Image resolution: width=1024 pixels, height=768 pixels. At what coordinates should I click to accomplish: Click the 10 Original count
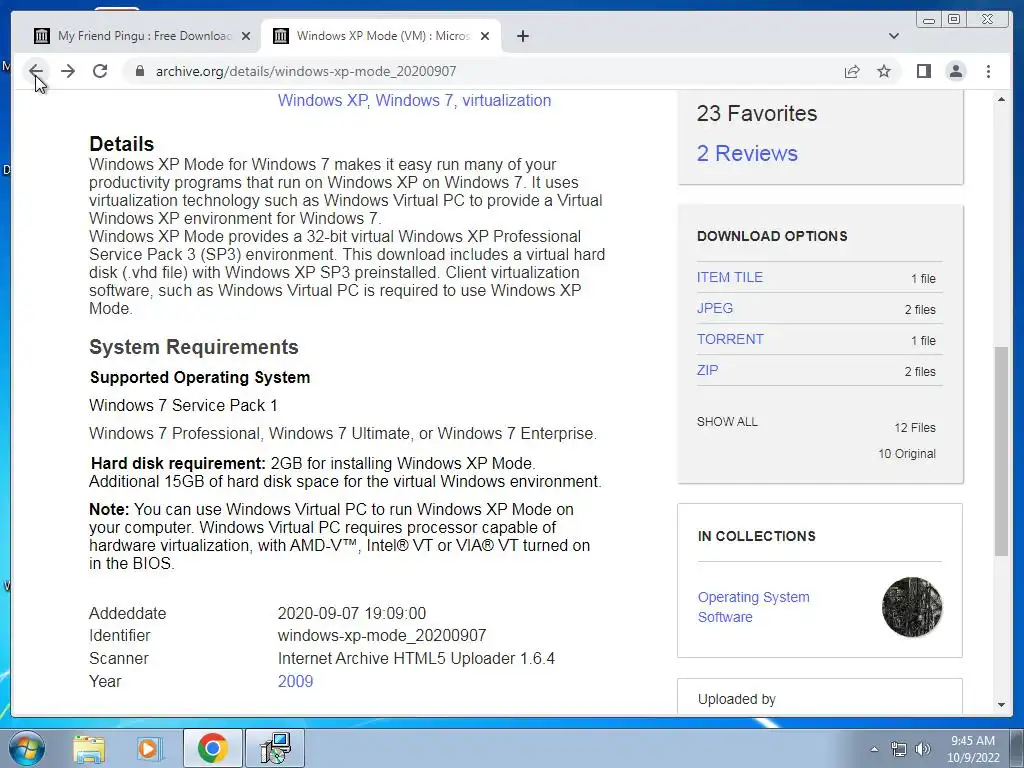906,454
